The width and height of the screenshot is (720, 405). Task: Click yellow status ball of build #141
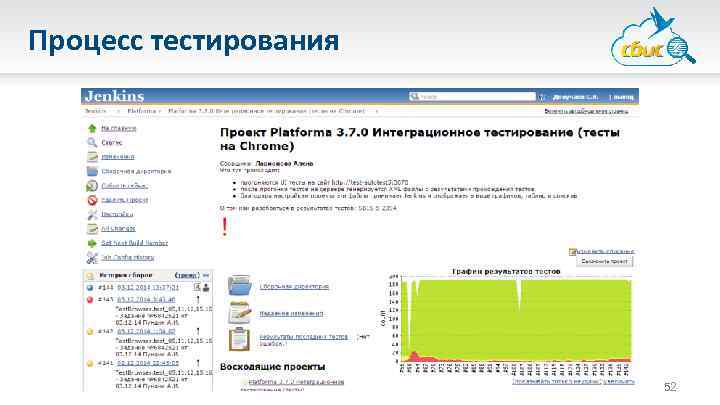tap(90, 363)
